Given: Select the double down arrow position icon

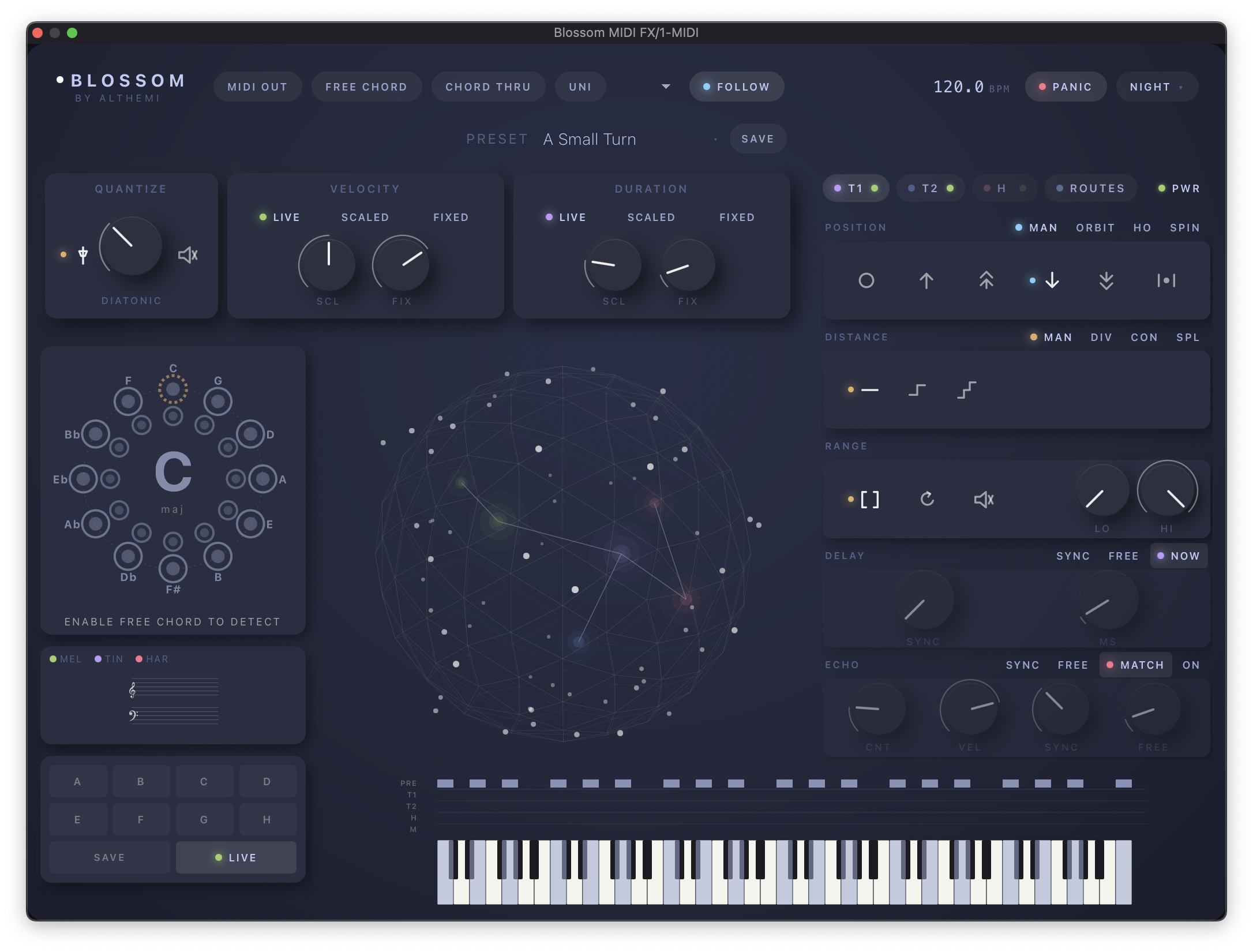Looking at the screenshot, I should tap(1106, 281).
